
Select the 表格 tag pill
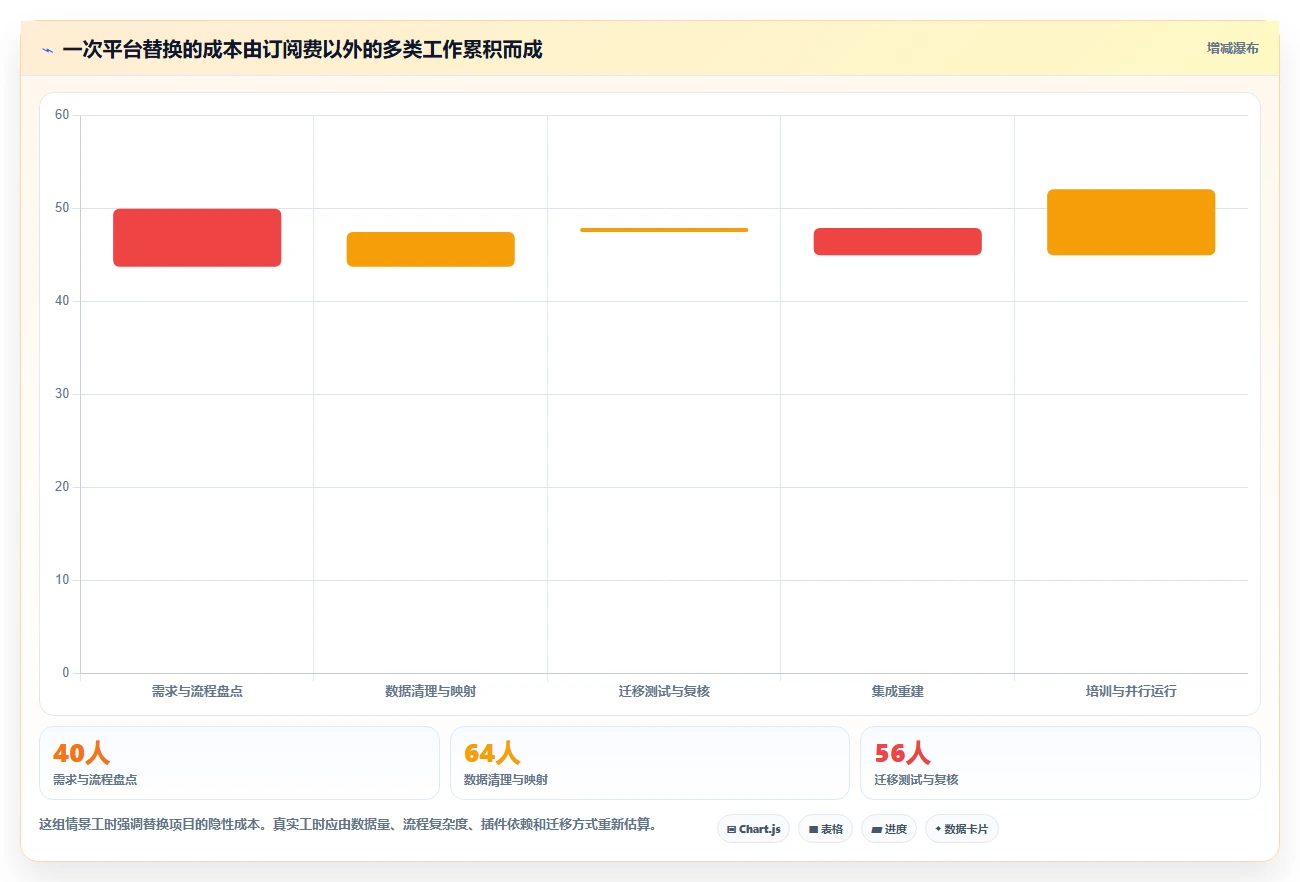point(825,829)
